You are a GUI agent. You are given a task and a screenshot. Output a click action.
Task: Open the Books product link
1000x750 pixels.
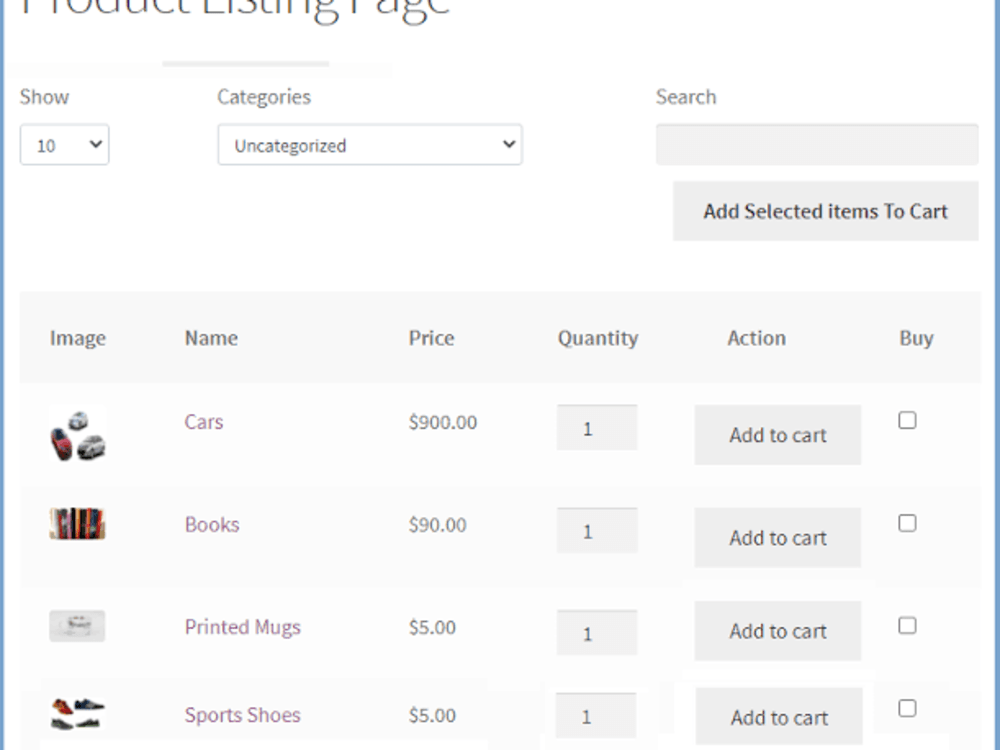tap(212, 524)
